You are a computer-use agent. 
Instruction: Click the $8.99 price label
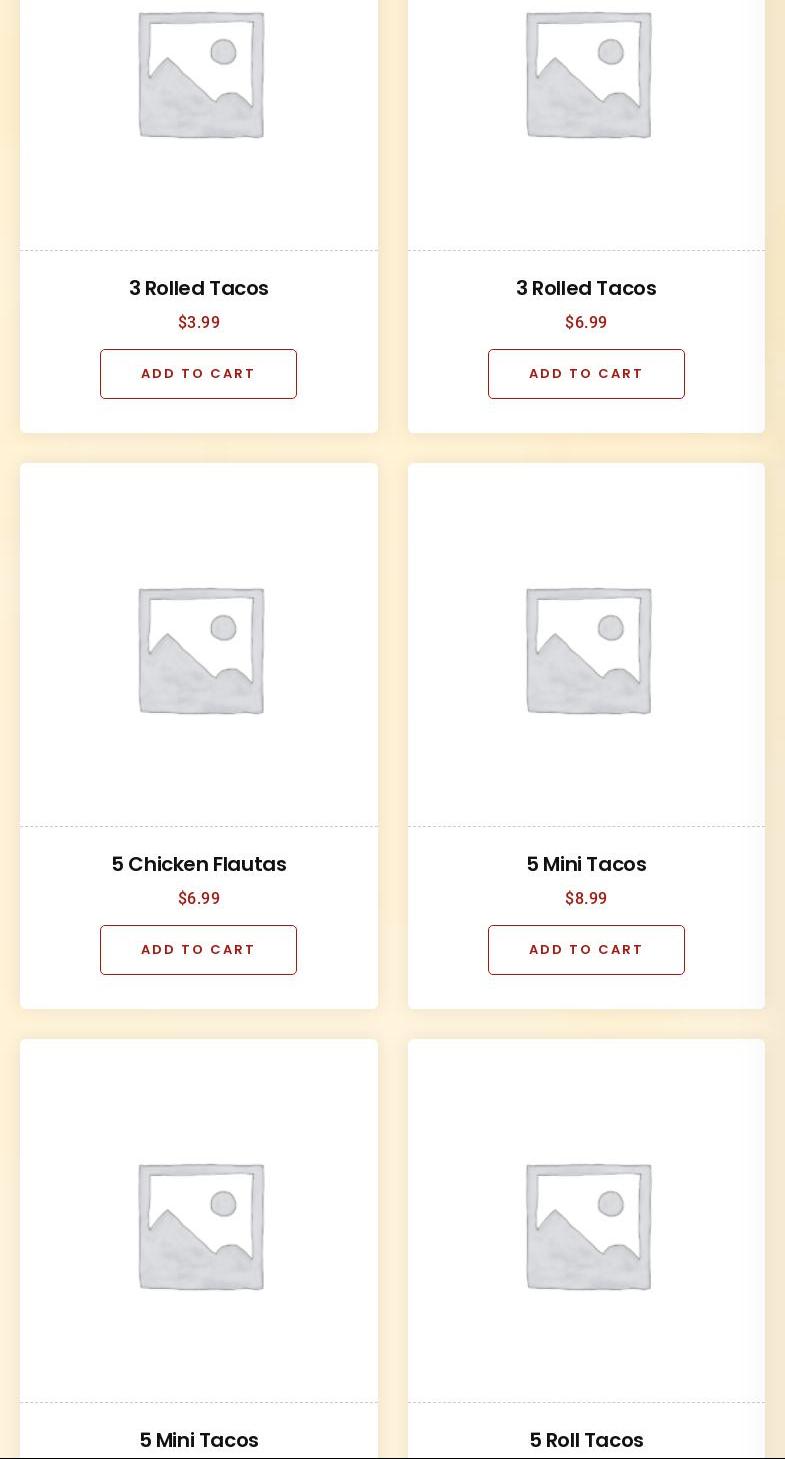pos(586,898)
